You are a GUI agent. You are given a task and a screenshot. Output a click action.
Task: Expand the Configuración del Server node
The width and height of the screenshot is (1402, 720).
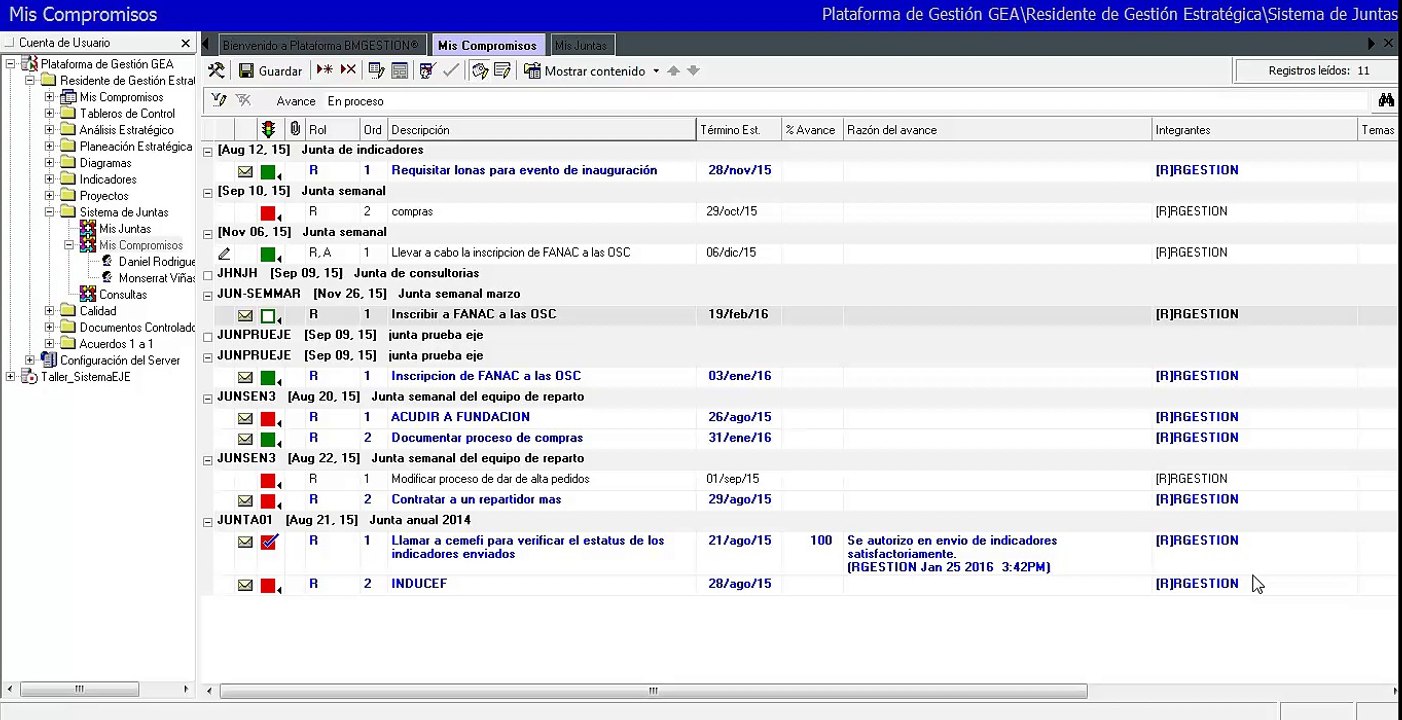[30, 360]
